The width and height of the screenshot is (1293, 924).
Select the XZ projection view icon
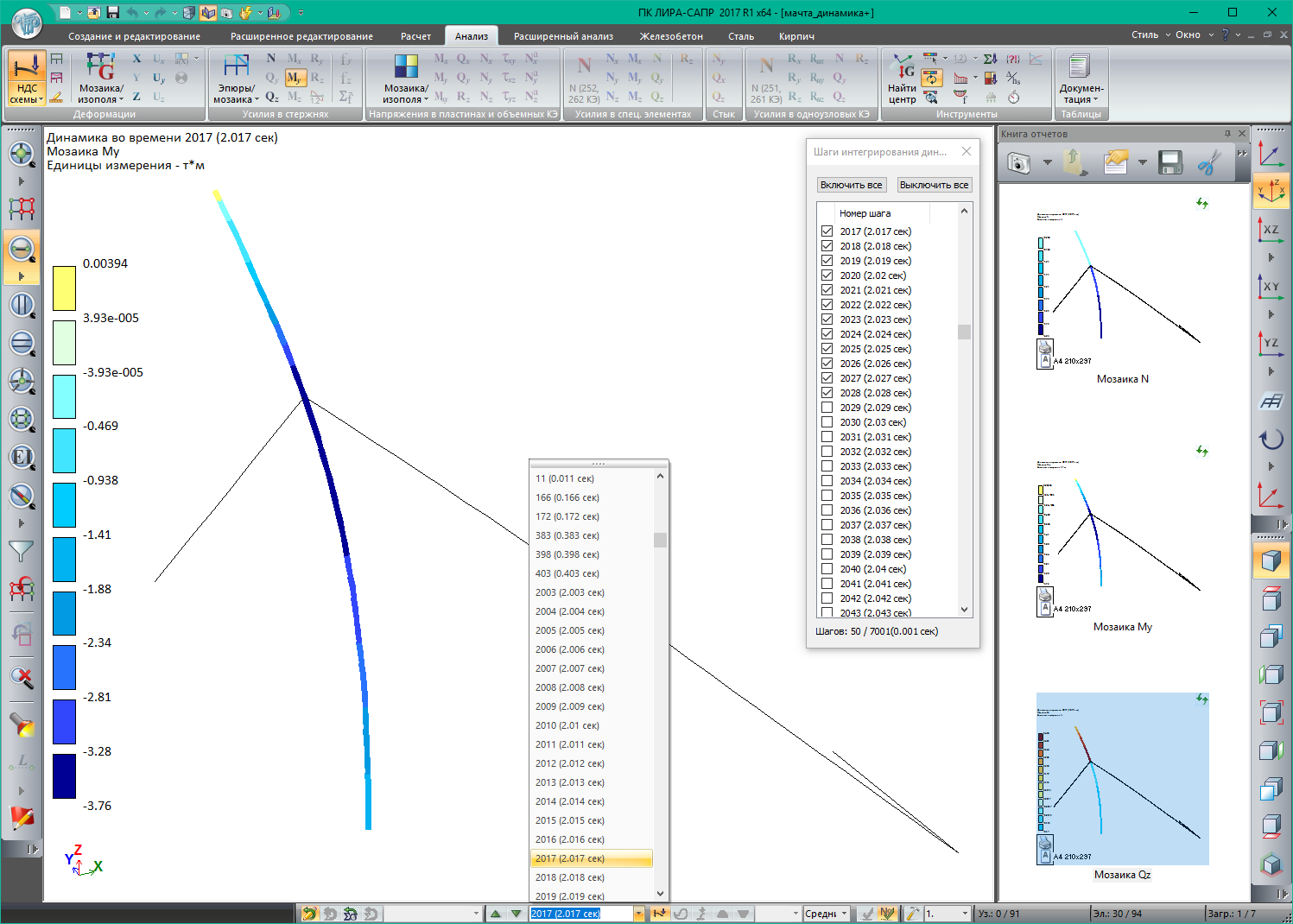point(1271,230)
